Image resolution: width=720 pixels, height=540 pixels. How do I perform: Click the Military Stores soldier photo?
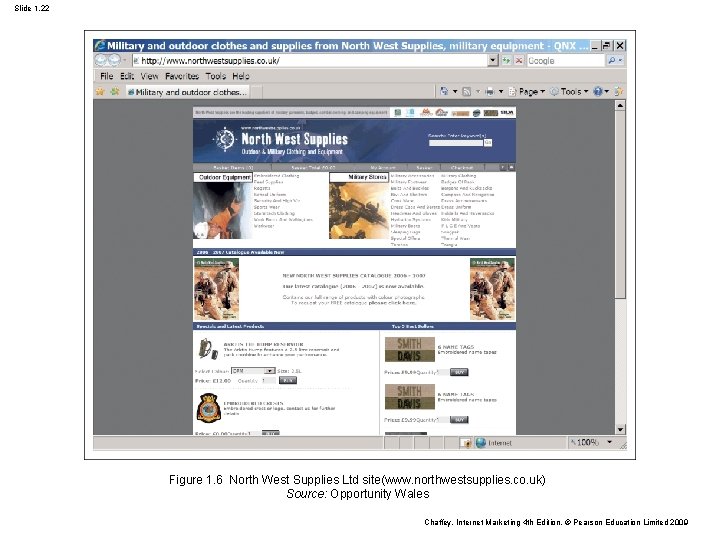(359, 210)
